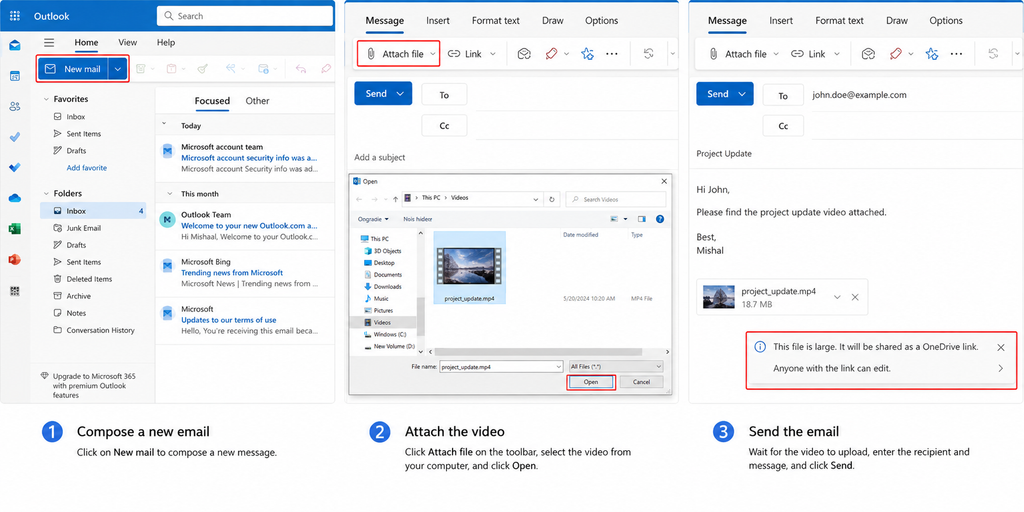Click the Up arrow in the Open dialog
Viewport: 1024px width, 512px height.
pyautogui.click(x=395, y=199)
